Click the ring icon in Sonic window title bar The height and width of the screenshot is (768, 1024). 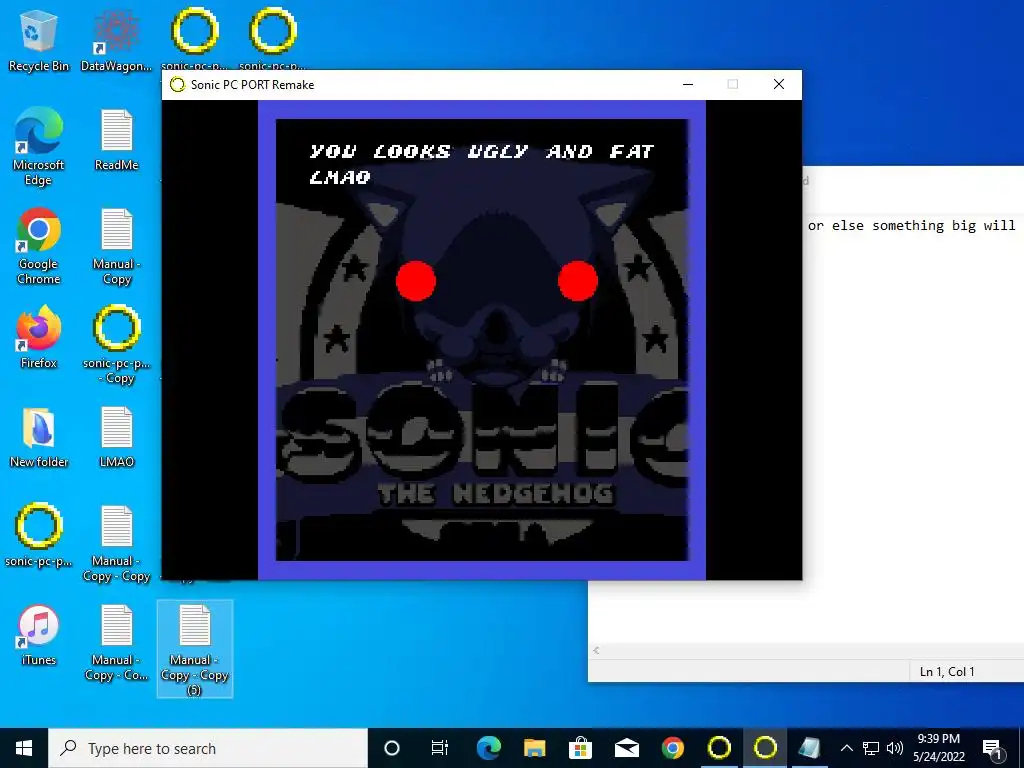177,85
